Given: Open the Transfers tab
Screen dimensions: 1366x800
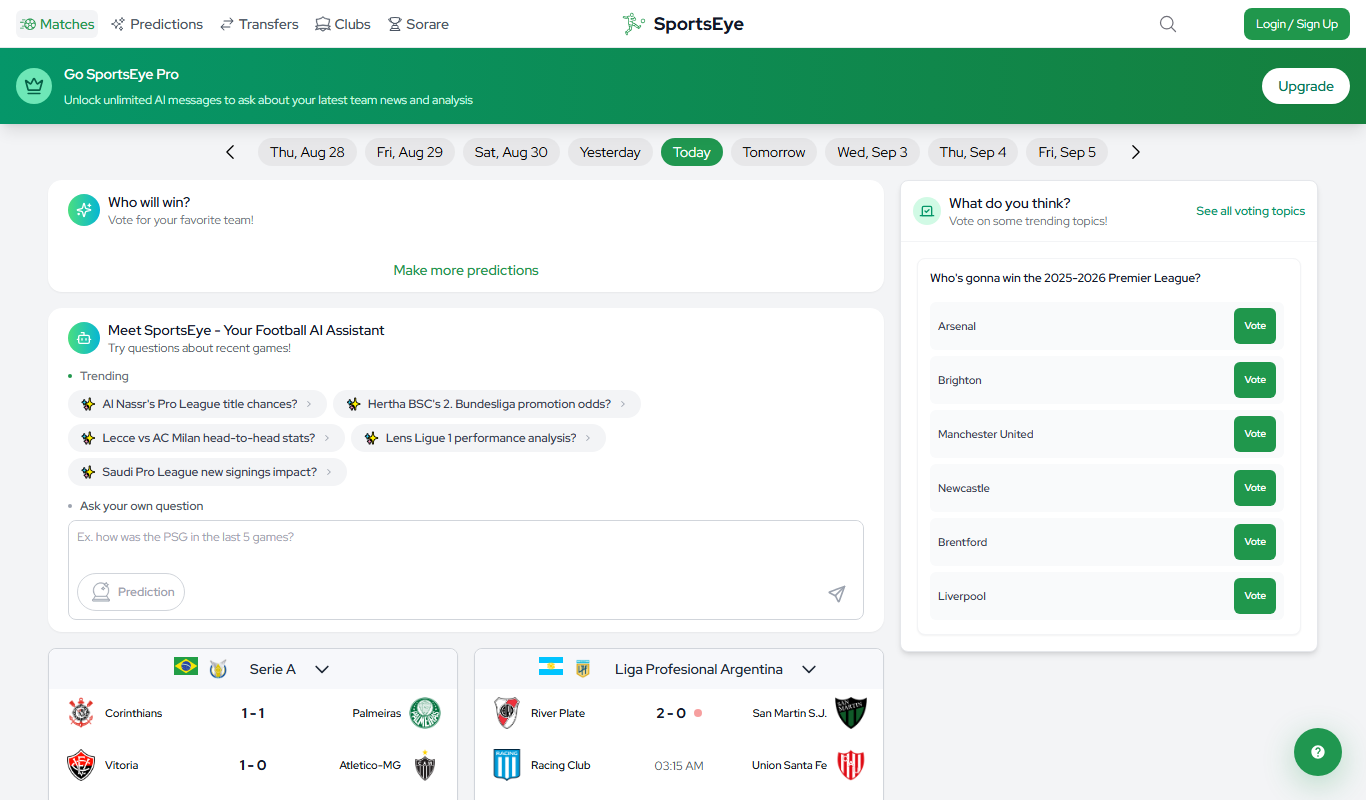Looking at the screenshot, I should pos(259,24).
